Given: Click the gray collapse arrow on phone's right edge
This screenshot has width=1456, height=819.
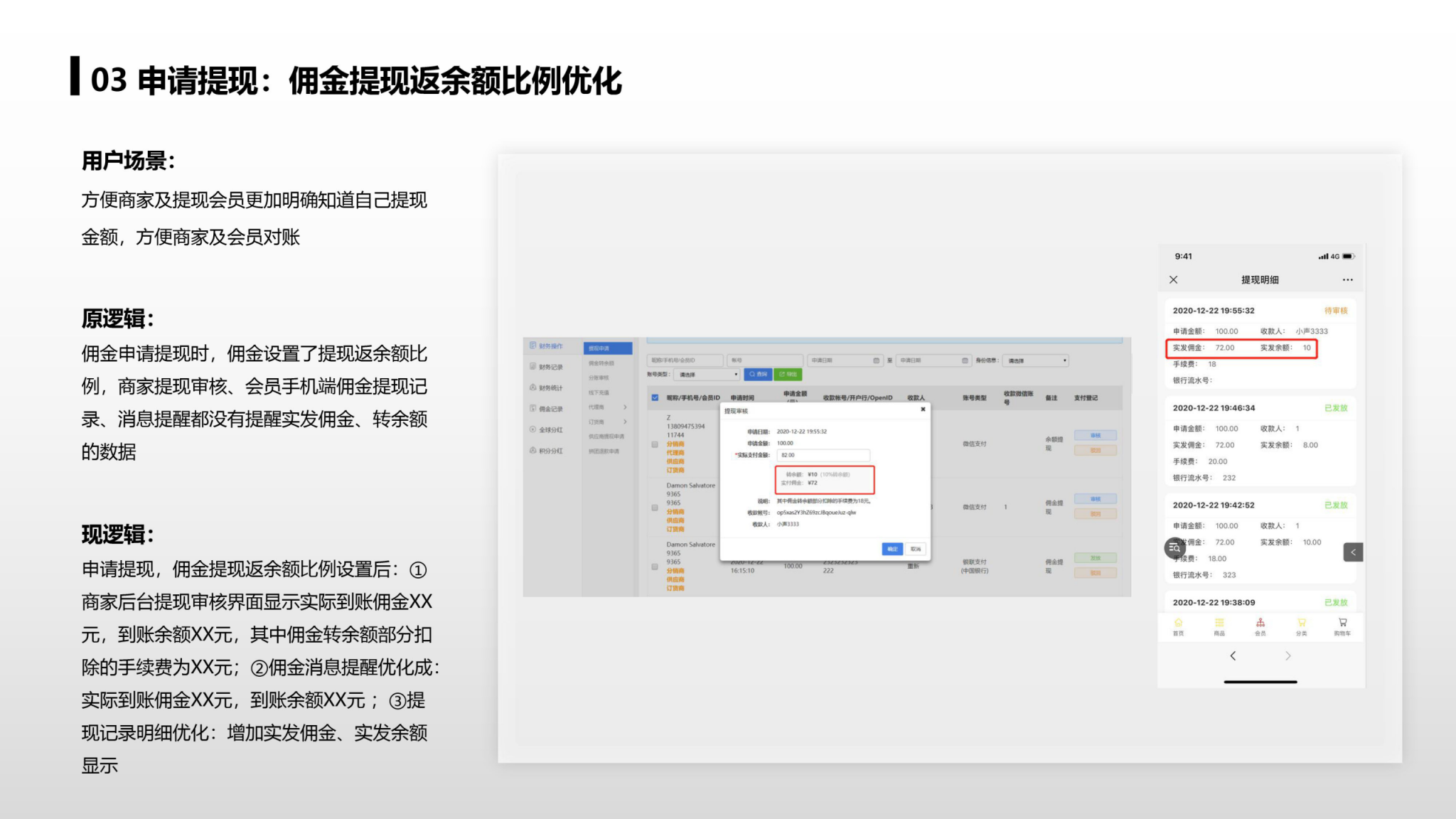Looking at the screenshot, I should pyautogui.click(x=1353, y=552).
